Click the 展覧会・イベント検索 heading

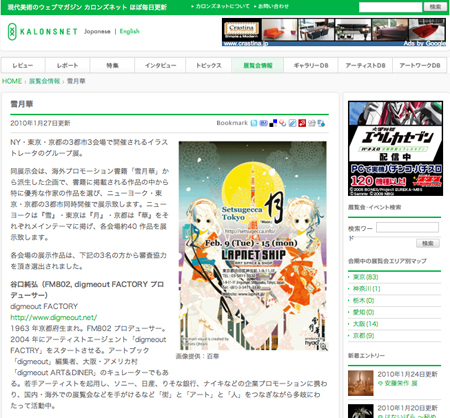[x=375, y=207]
